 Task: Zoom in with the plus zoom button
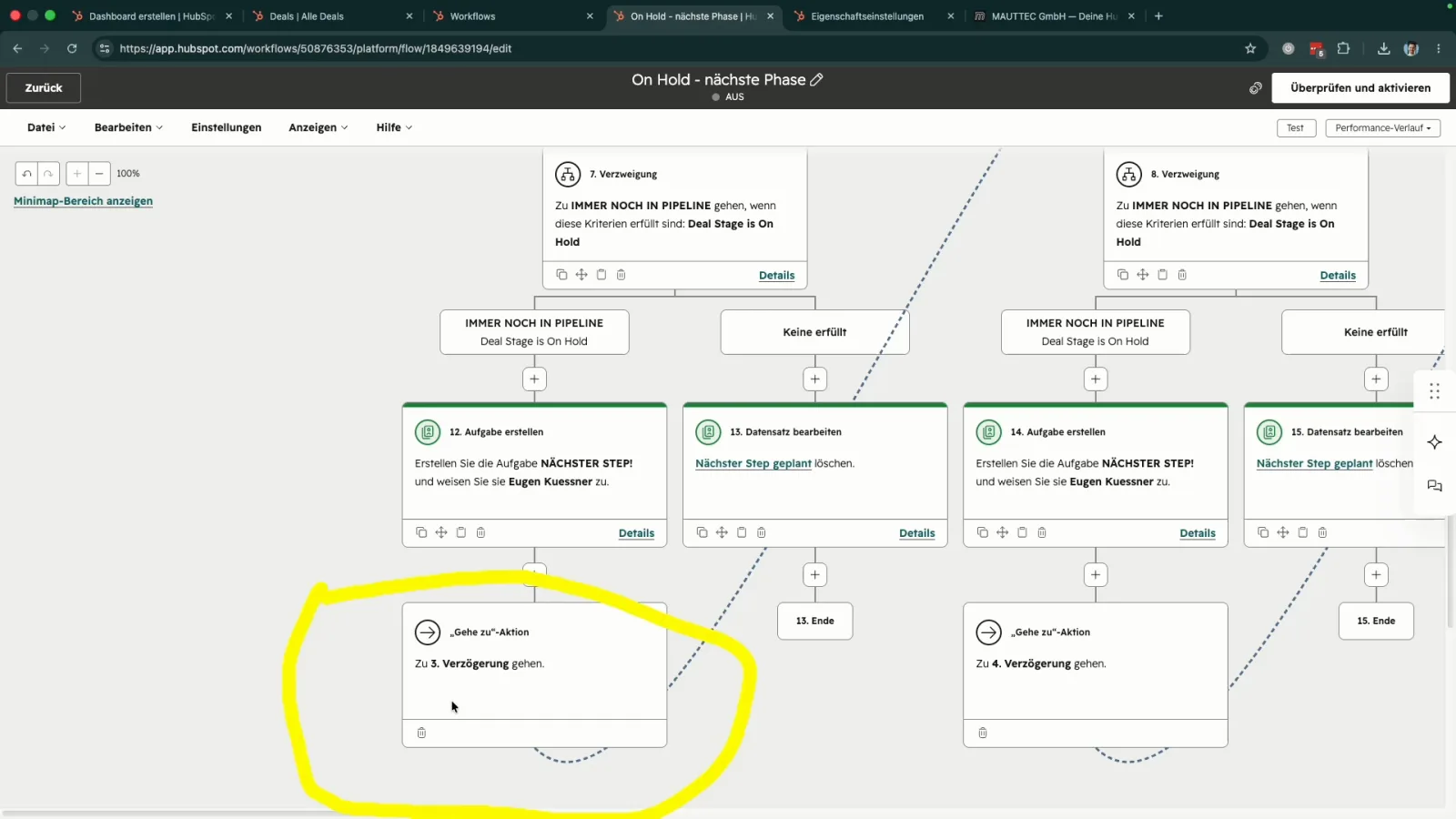pyautogui.click(x=77, y=173)
